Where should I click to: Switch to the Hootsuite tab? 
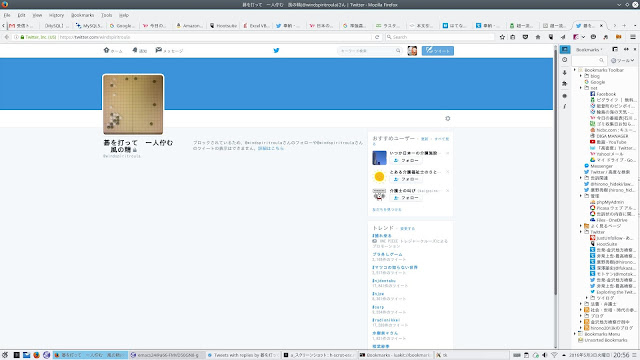pyautogui.click(x=223, y=26)
